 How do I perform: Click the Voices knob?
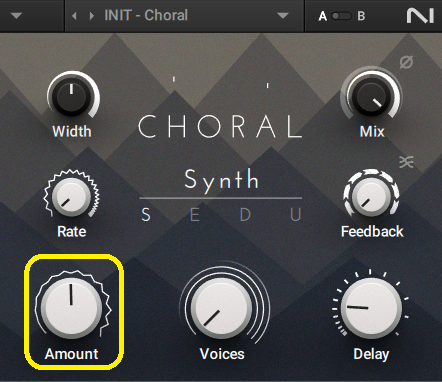[222, 308]
